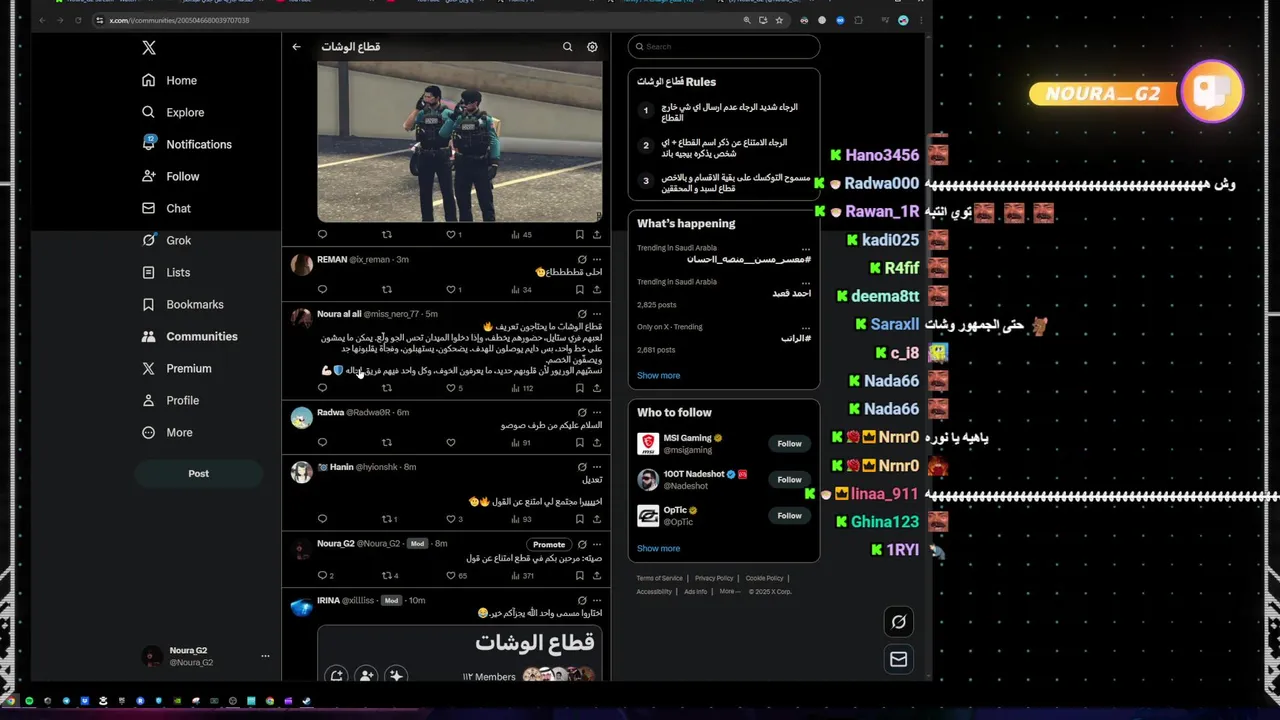Open the Grok floating button
The image size is (1280, 720).
coord(898,622)
